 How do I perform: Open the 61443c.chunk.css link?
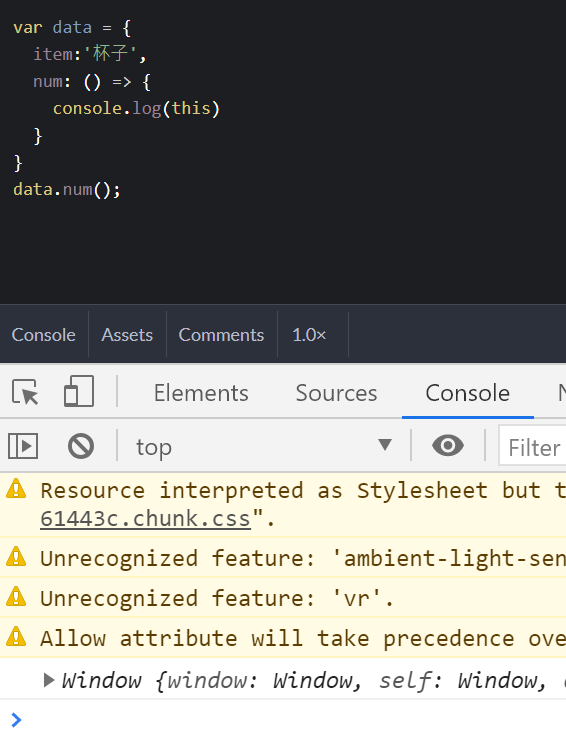pyautogui.click(x=145, y=519)
